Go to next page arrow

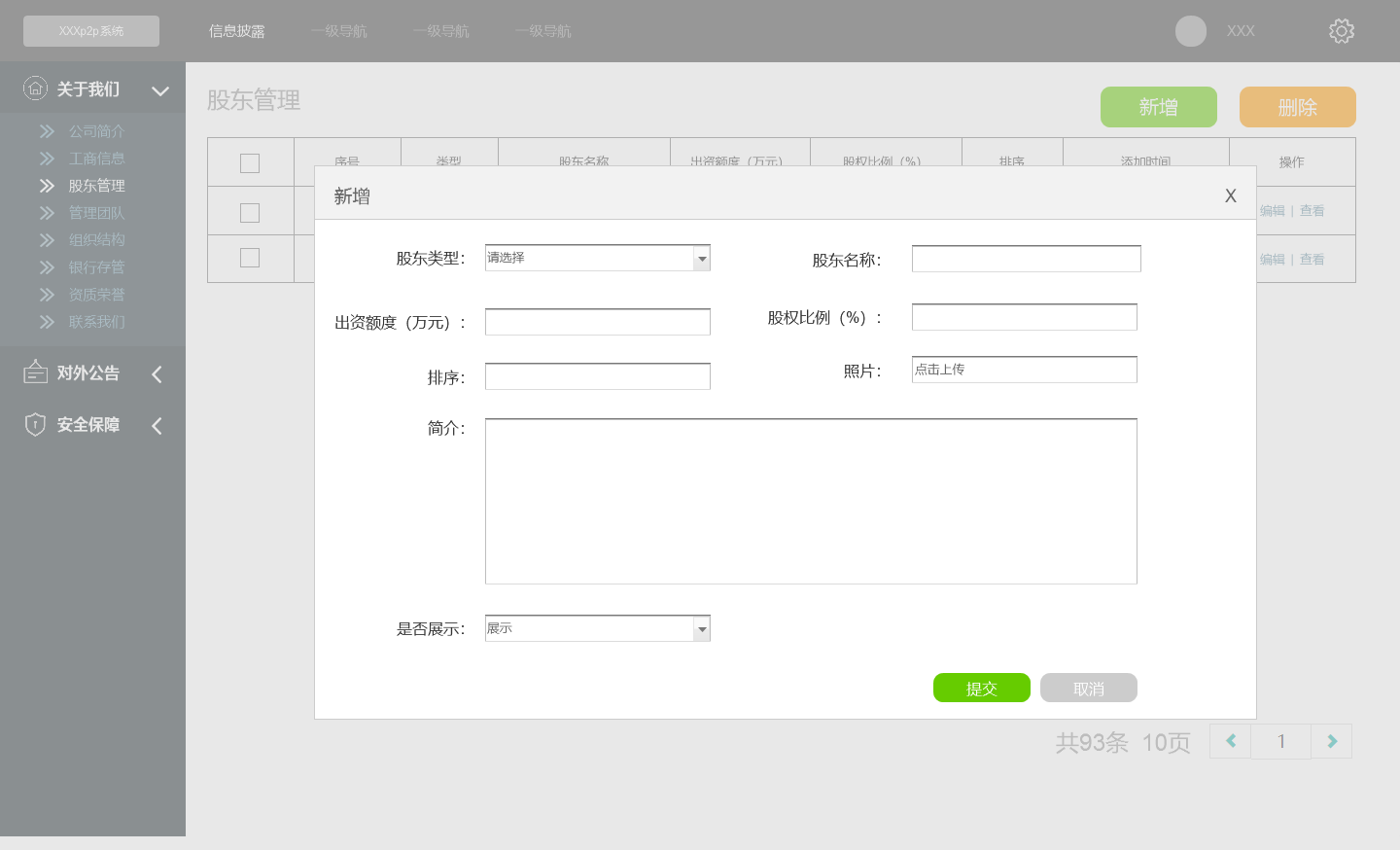click(x=1332, y=741)
